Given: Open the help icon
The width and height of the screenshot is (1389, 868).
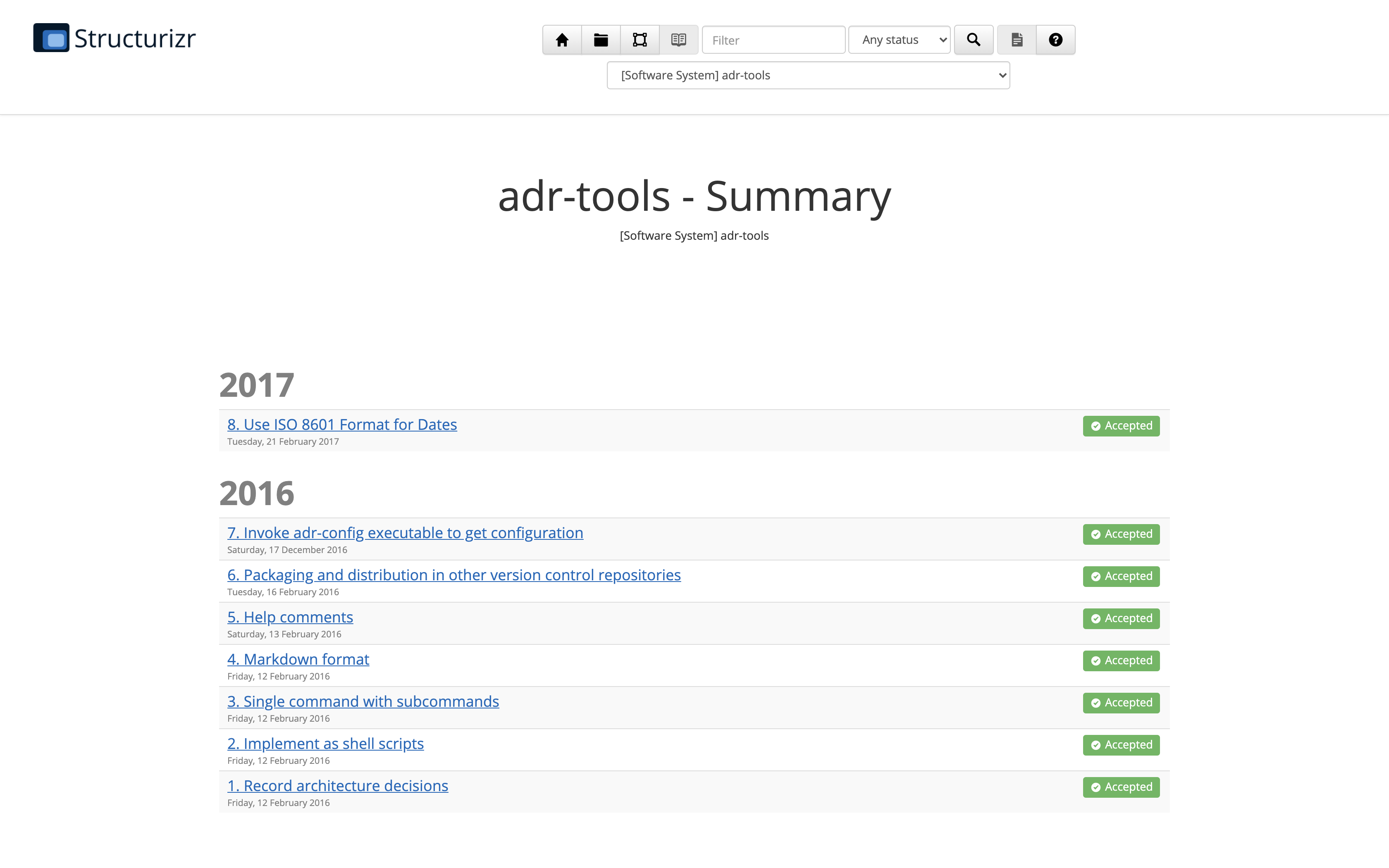Looking at the screenshot, I should coord(1055,40).
